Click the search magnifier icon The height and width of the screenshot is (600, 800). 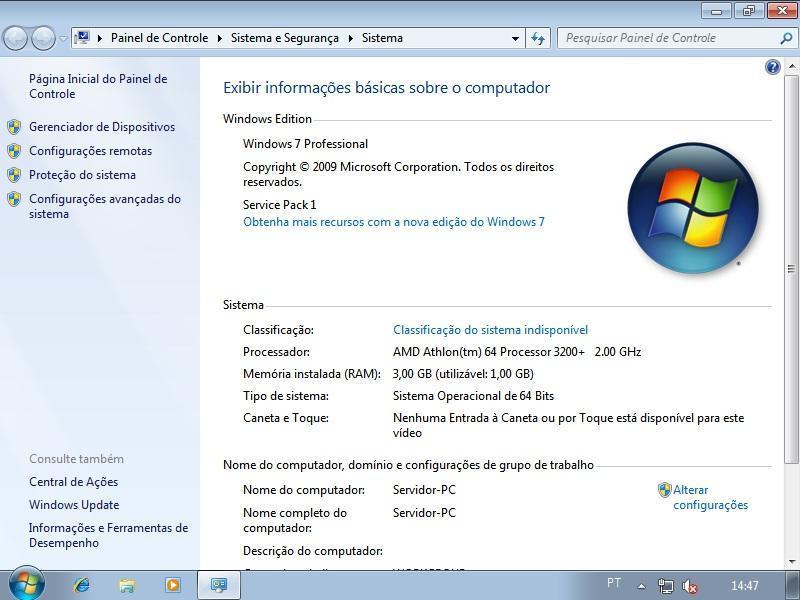[786, 38]
